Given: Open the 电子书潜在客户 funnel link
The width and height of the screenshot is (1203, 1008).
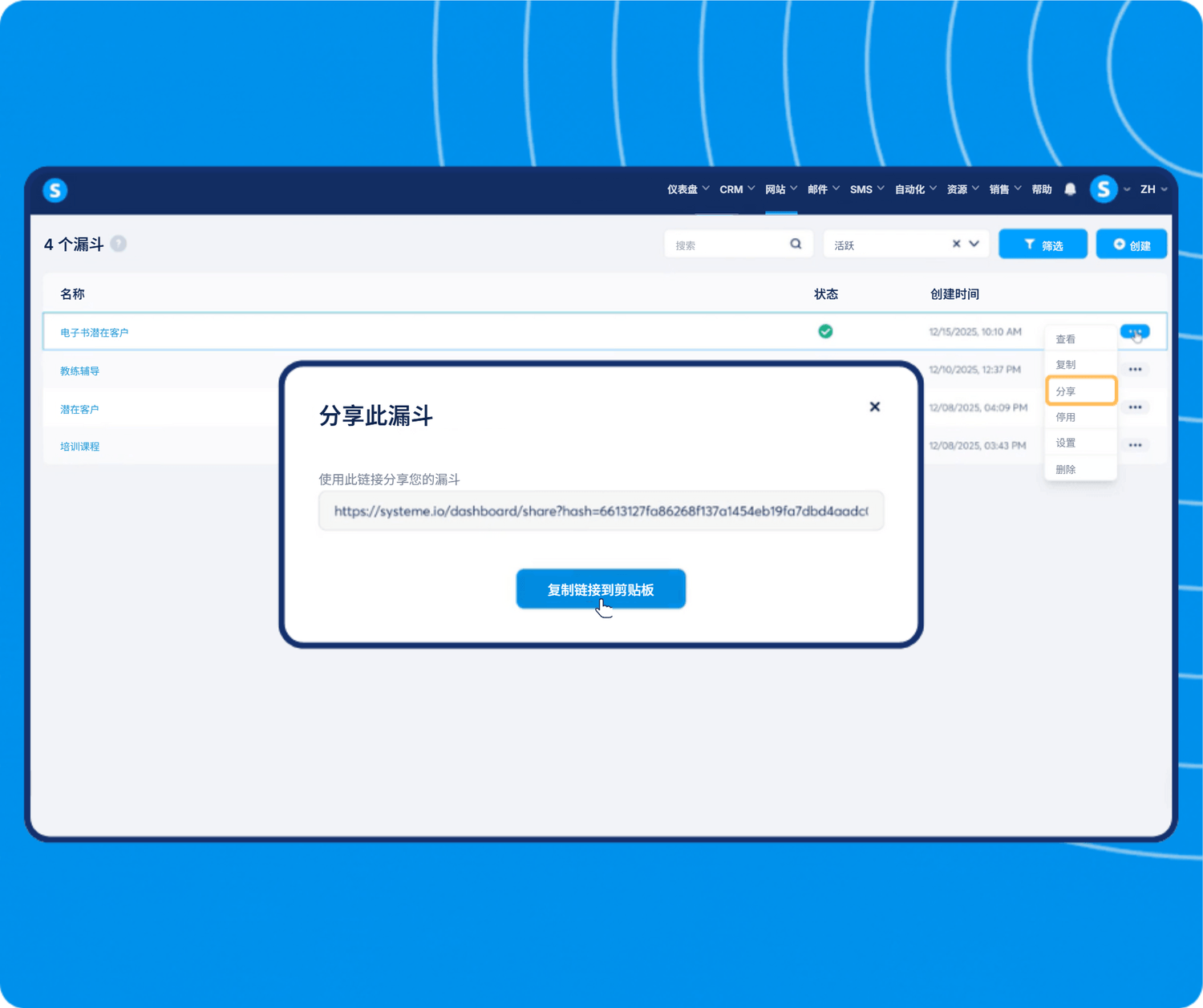Looking at the screenshot, I should pos(94,332).
